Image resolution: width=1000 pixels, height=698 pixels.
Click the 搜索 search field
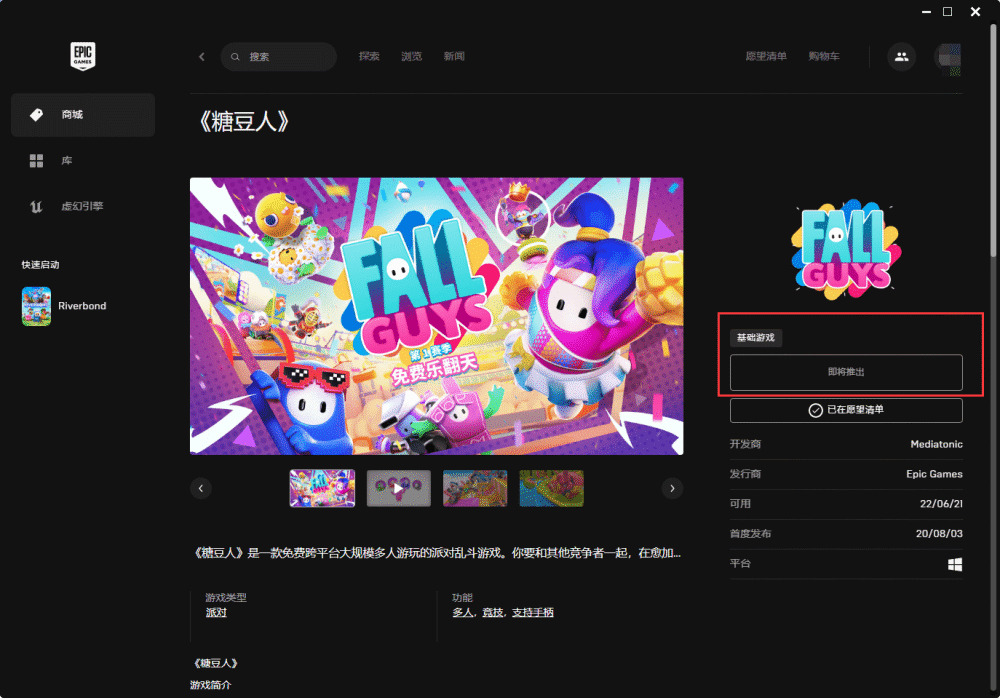(279, 57)
